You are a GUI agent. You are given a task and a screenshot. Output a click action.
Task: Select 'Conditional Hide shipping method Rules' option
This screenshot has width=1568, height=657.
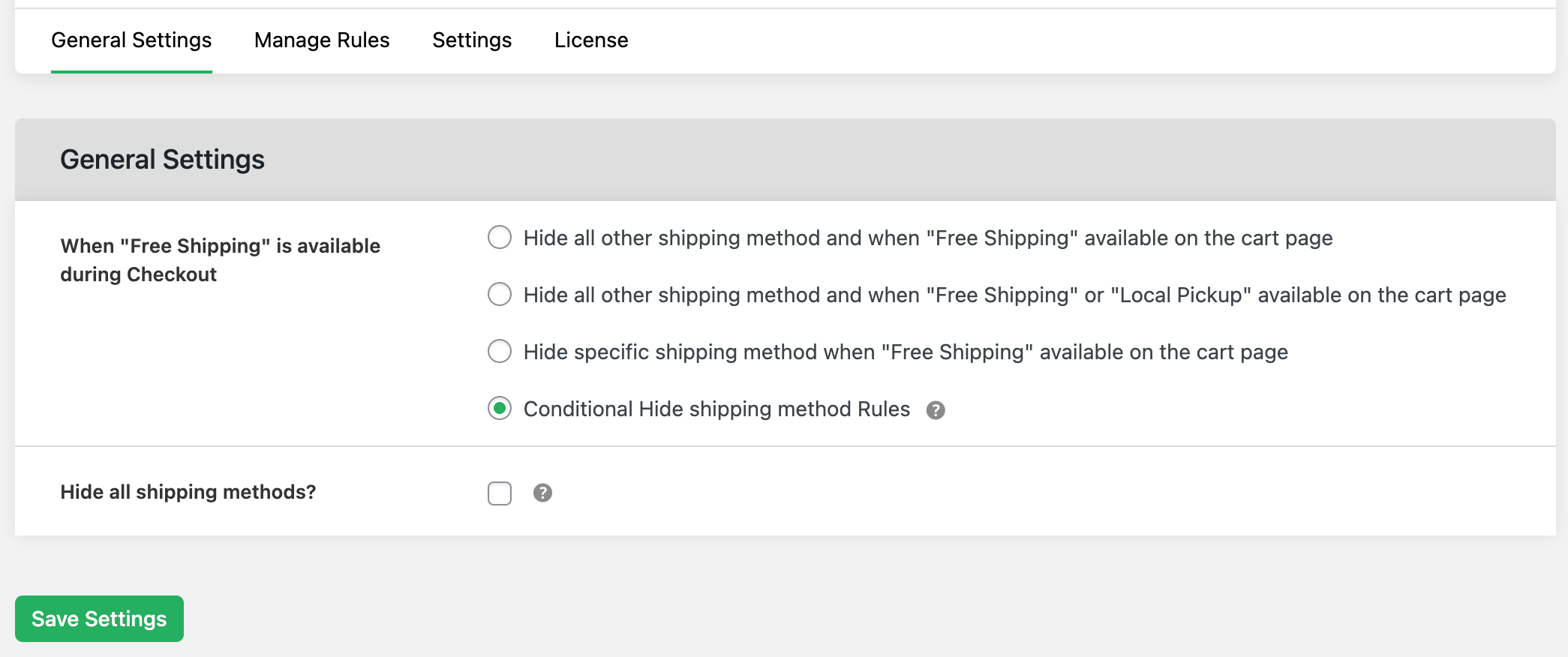[499, 409]
